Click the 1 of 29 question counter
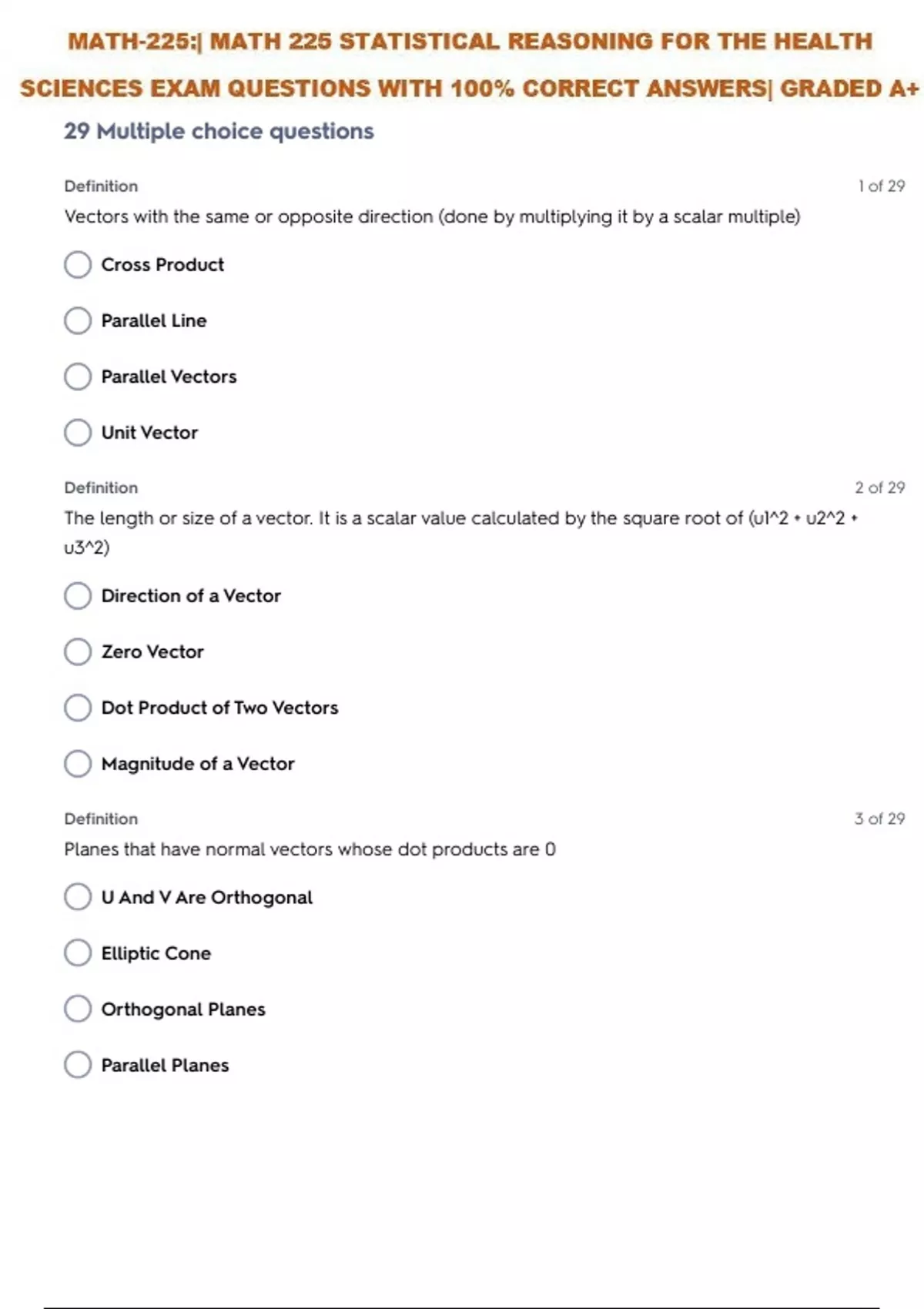The height and width of the screenshot is (1309, 924). tap(881, 186)
